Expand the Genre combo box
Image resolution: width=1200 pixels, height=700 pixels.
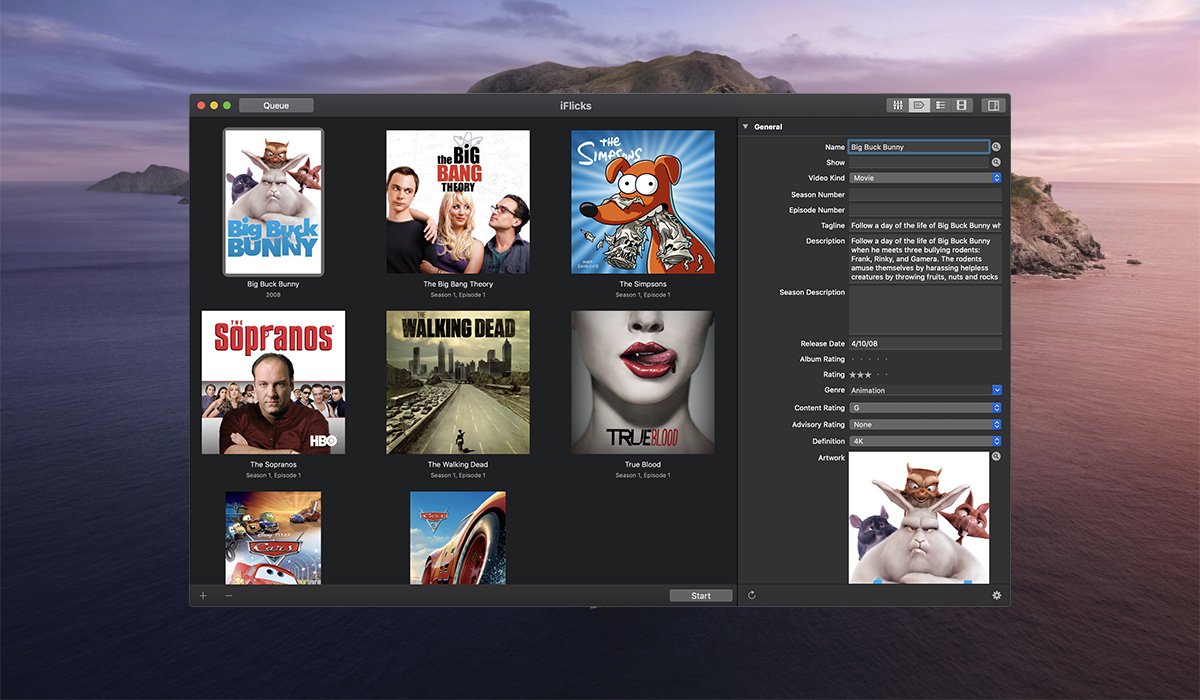pyautogui.click(x=996, y=390)
